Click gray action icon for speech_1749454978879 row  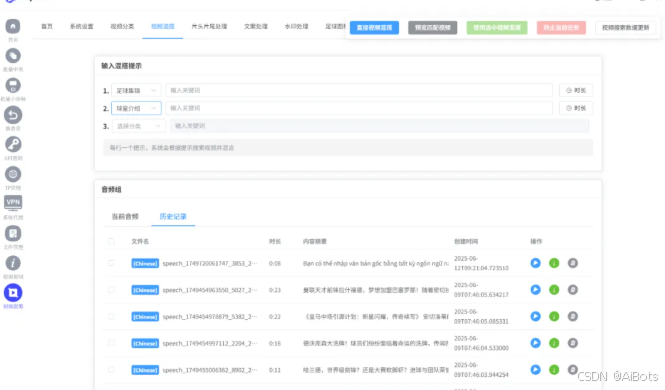click(x=573, y=316)
